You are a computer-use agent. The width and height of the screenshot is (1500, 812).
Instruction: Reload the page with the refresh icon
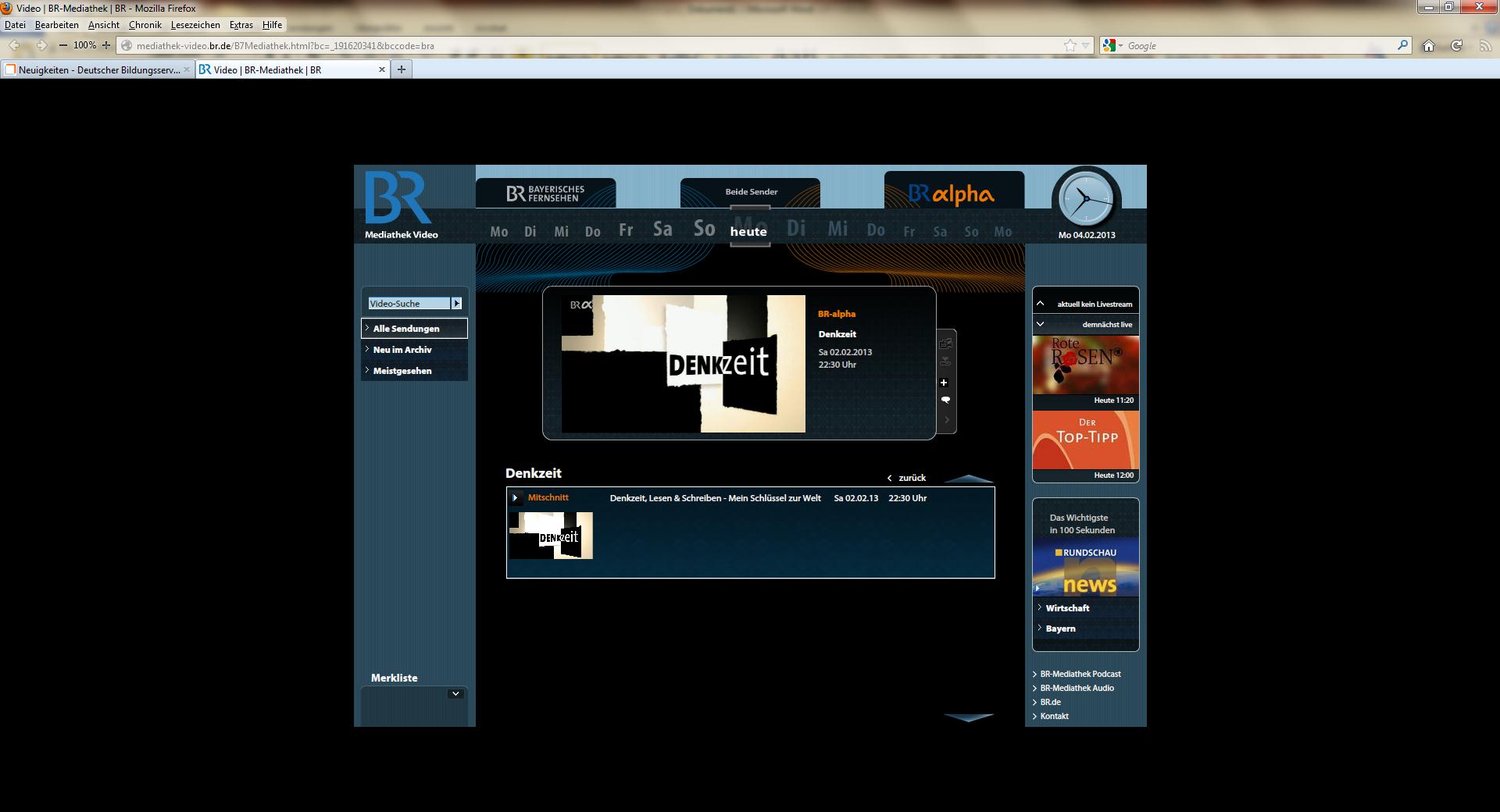(1457, 46)
